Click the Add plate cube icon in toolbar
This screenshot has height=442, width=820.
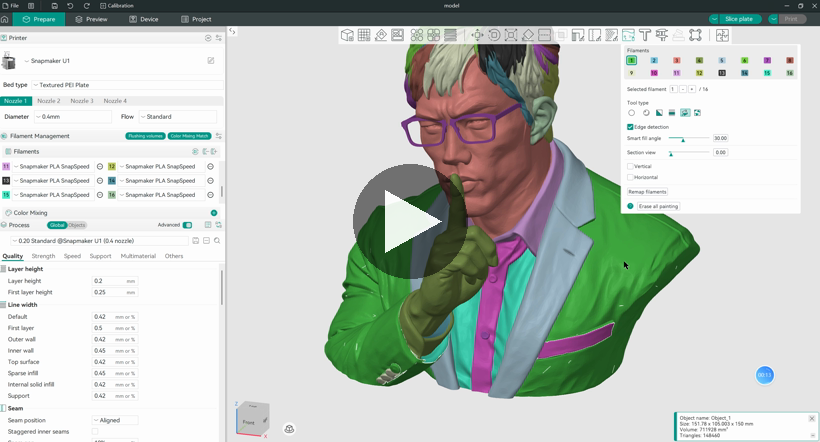347,35
